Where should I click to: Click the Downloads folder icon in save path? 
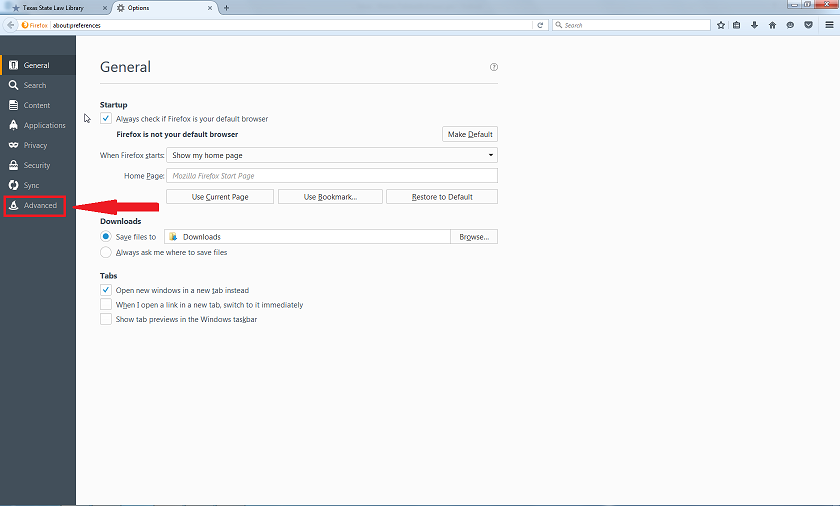(173, 237)
